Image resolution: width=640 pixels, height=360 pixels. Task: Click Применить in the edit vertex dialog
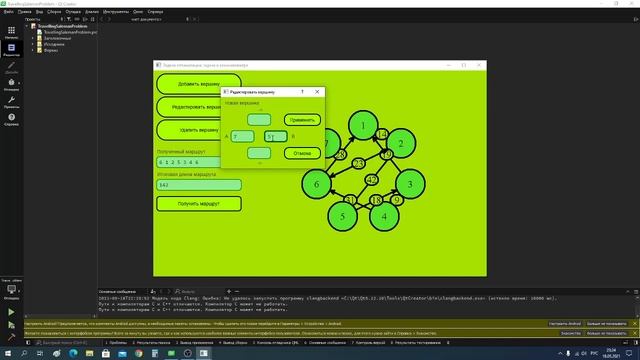coord(302,120)
